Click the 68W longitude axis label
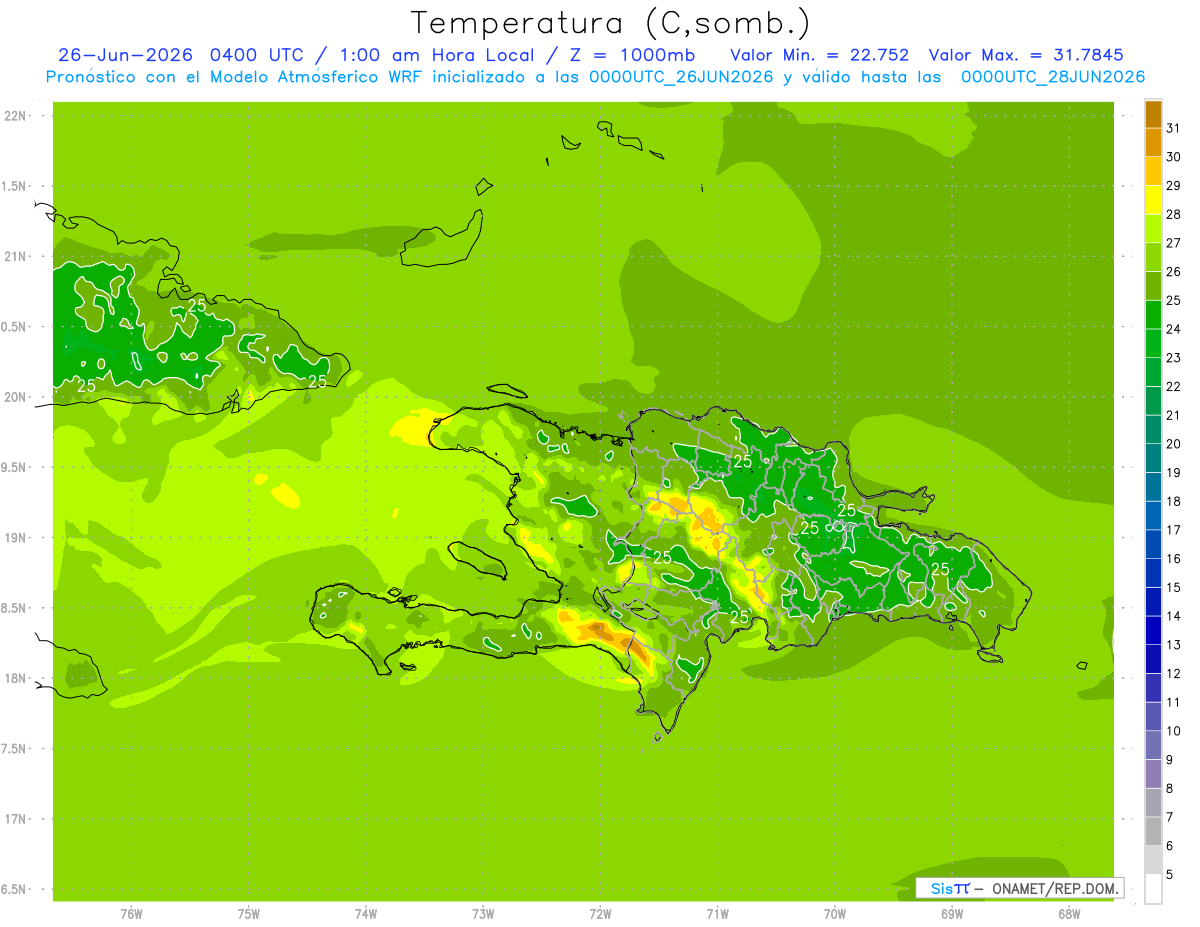Image resolution: width=1200 pixels, height=927 pixels. 1069,913
